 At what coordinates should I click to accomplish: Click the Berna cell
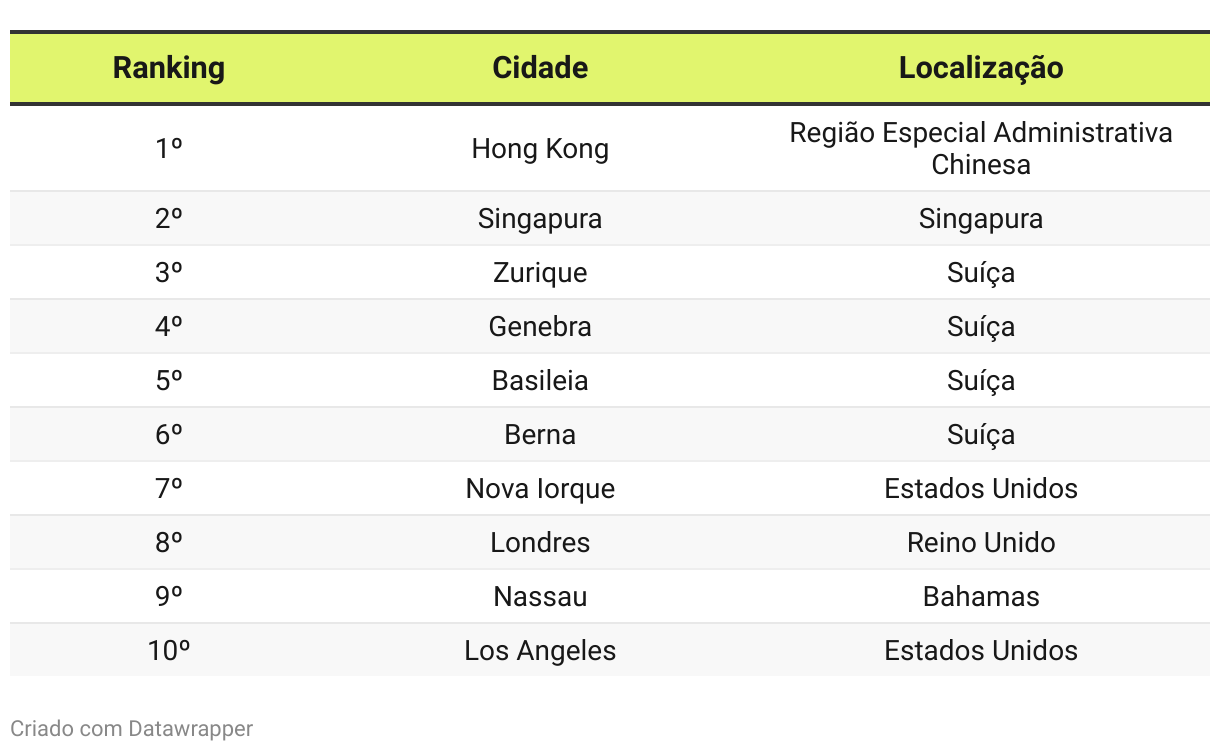(540, 435)
